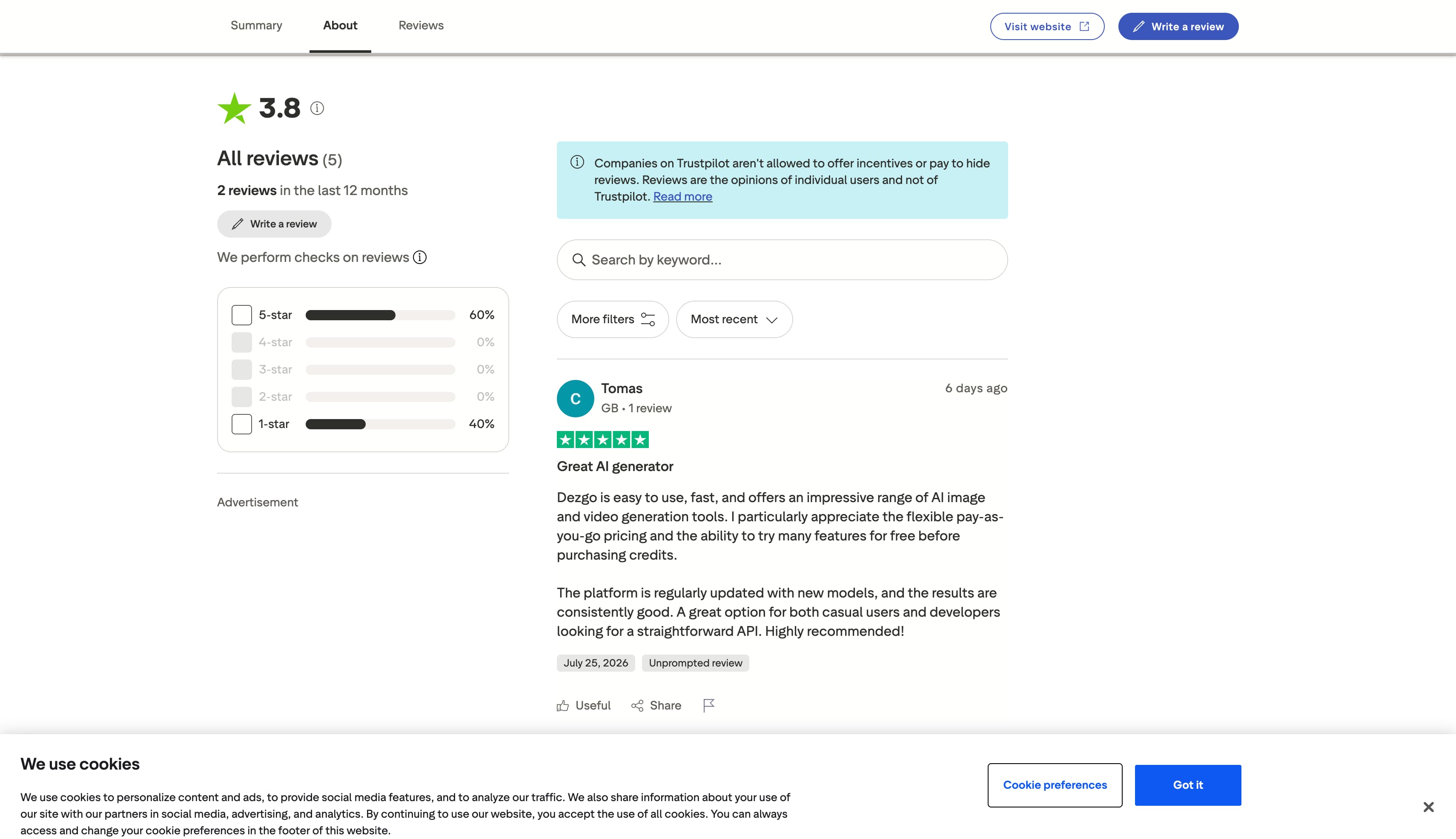The height and width of the screenshot is (839, 1456).
Task: Click the 1-star 40% progress bar
Action: click(x=380, y=424)
